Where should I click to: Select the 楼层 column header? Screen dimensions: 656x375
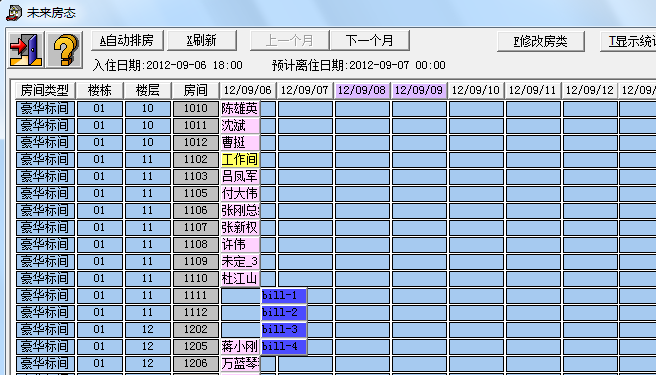point(147,90)
